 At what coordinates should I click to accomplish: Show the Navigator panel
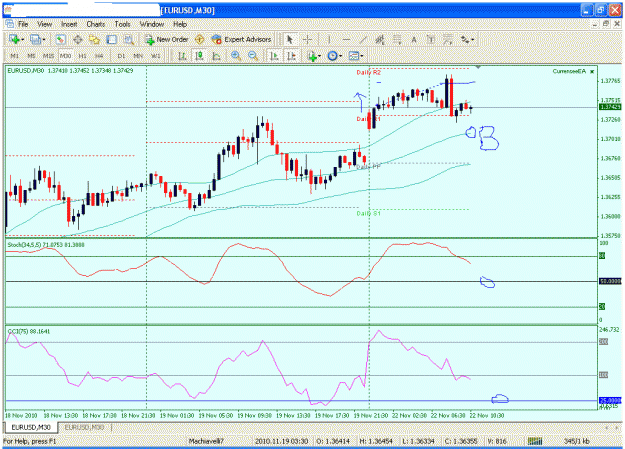tap(94, 39)
